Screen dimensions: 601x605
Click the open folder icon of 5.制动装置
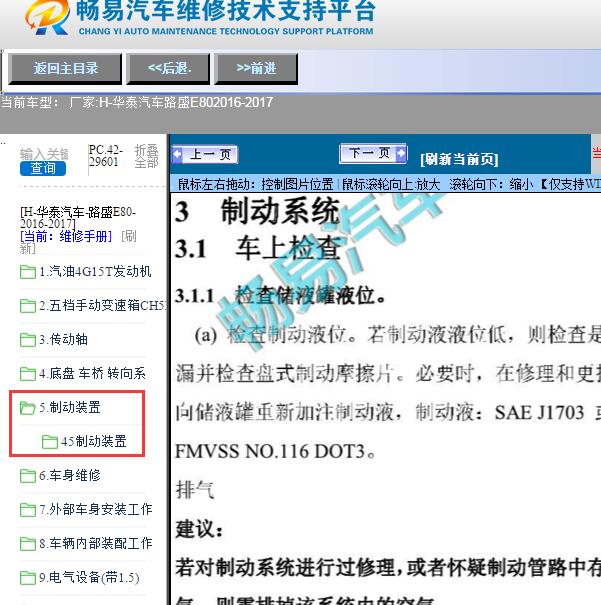[x=28, y=408]
